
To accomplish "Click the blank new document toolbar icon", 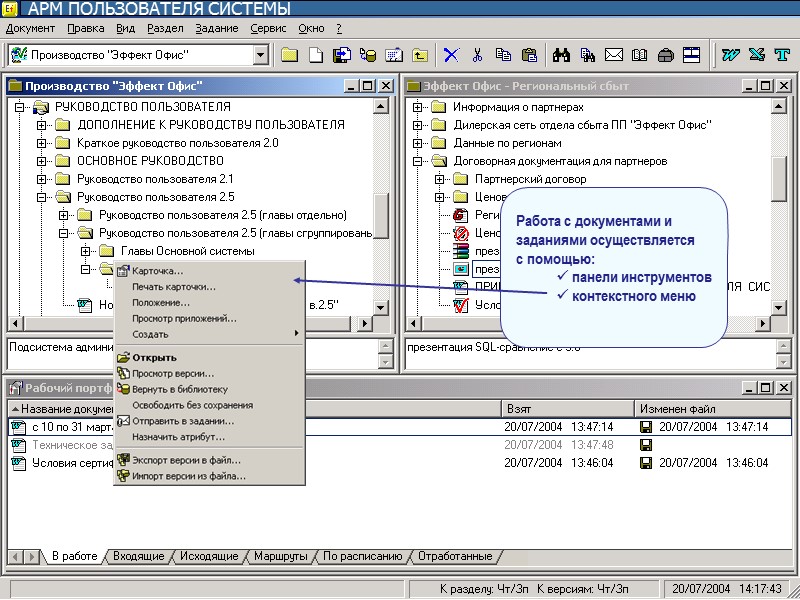I will coord(316,55).
